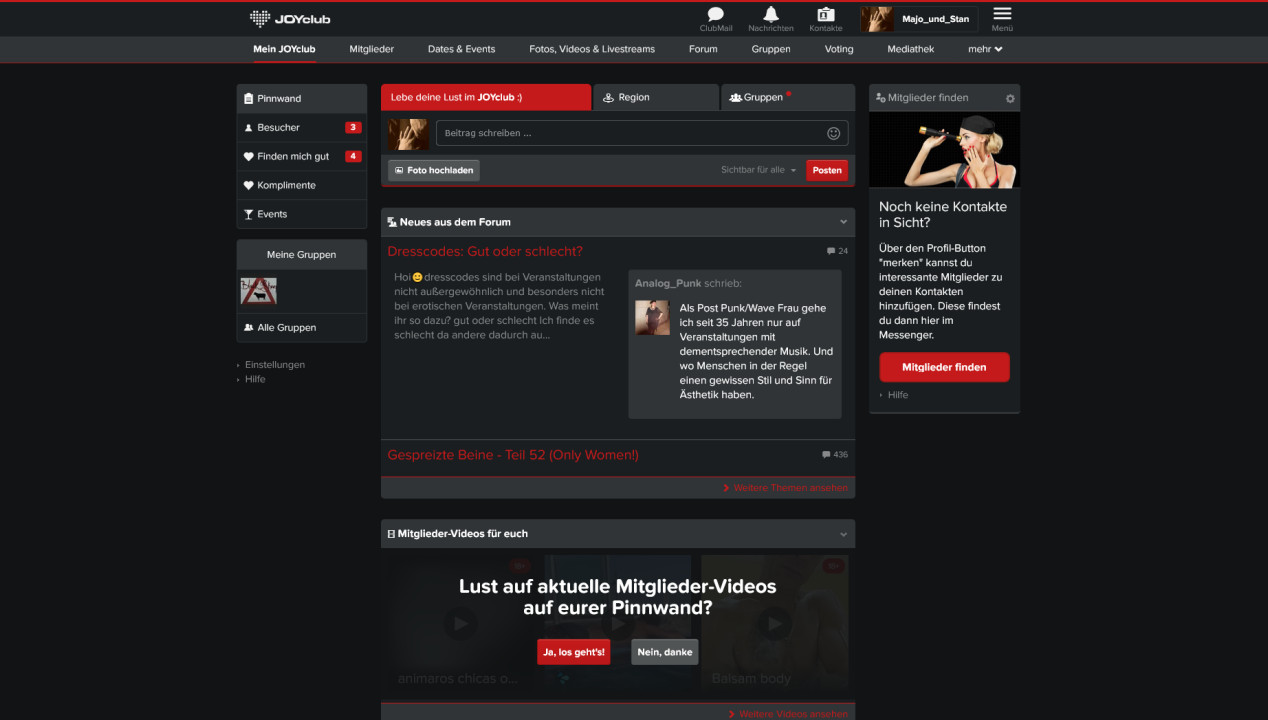Viewport: 1268px width, 720px height.
Task: Click the 'Ja, los geht's!' button
Action: 573,652
